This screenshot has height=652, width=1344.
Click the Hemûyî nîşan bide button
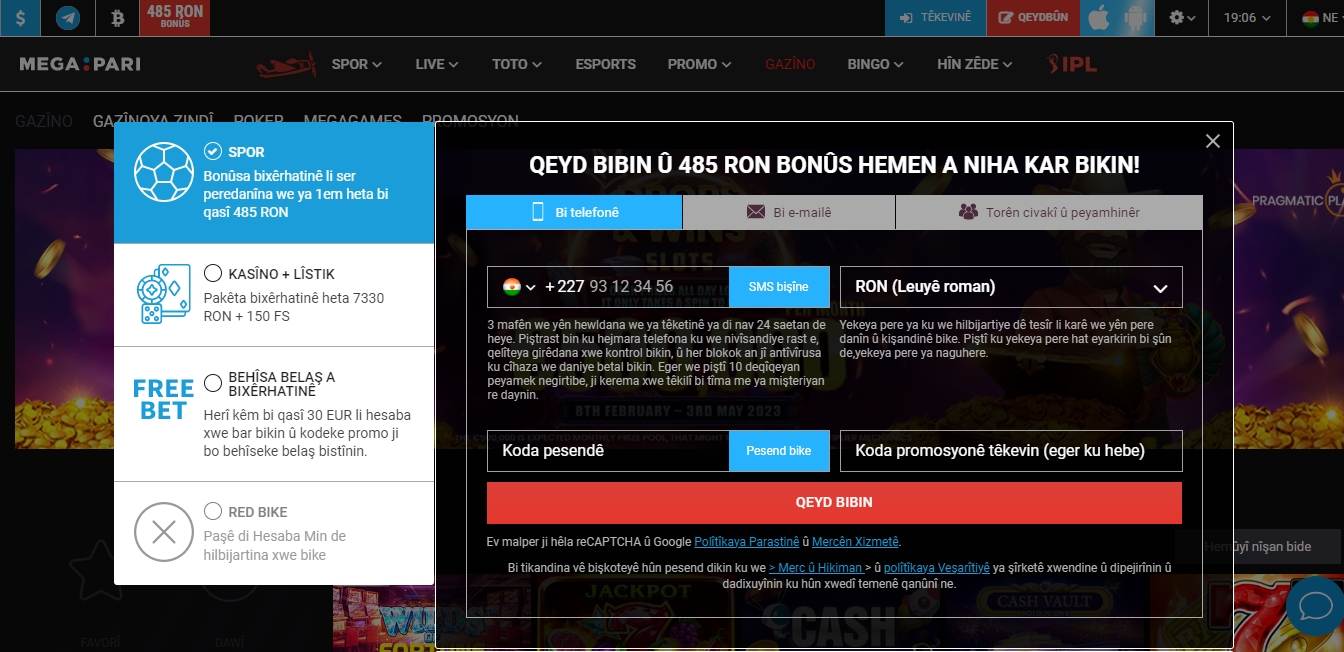pyautogui.click(x=1258, y=547)
